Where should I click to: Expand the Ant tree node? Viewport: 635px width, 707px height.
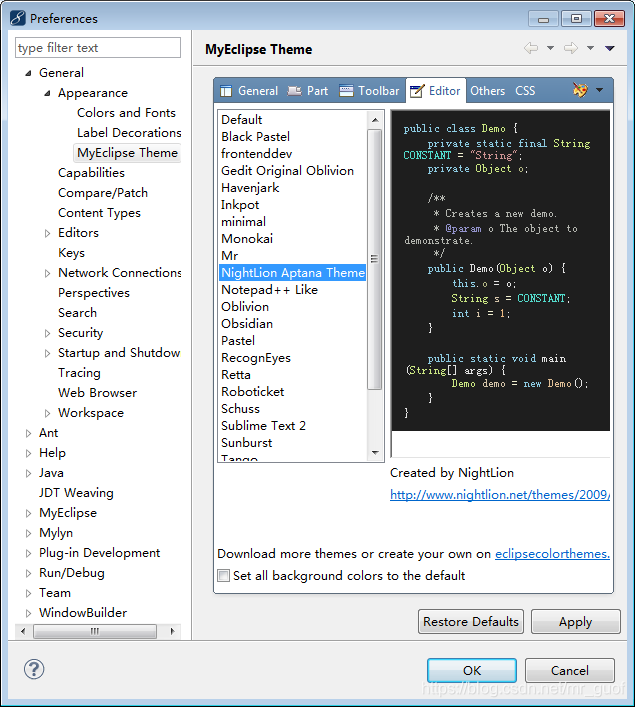(x=28, y=433)
